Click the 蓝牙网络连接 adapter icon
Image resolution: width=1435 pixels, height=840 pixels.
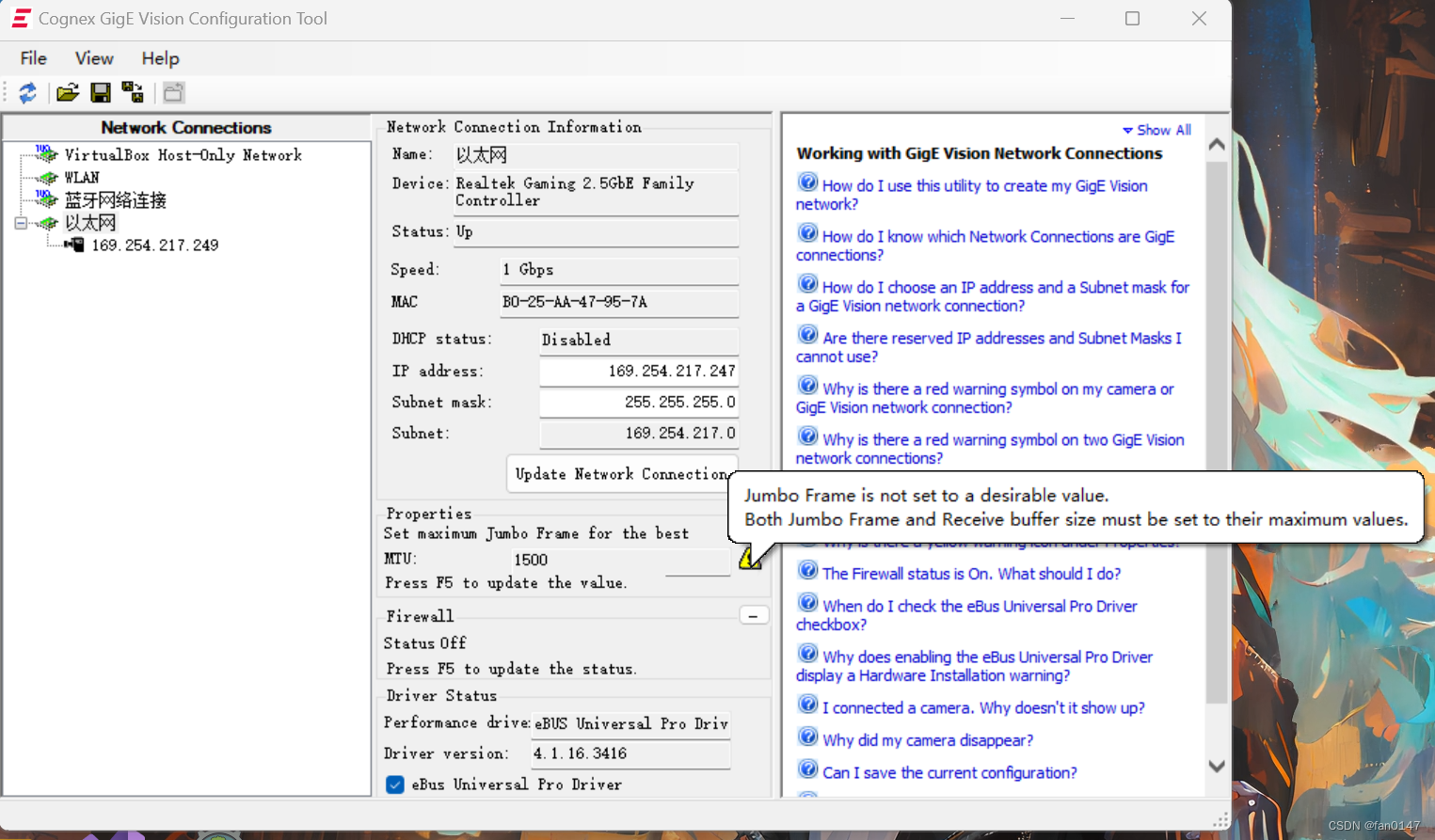click(x=46, y=199)
